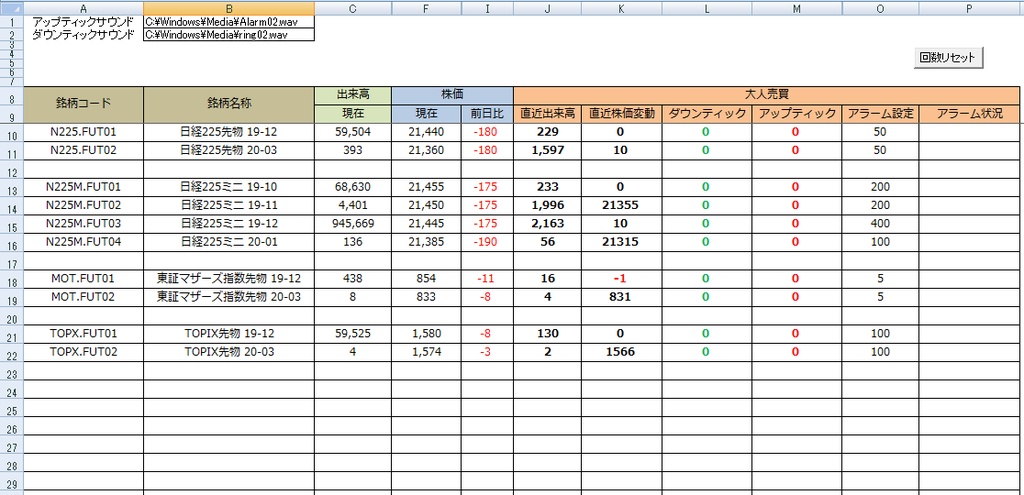The image size is (1024, 495).
Task: Select row 15 header
Action: 12,224
